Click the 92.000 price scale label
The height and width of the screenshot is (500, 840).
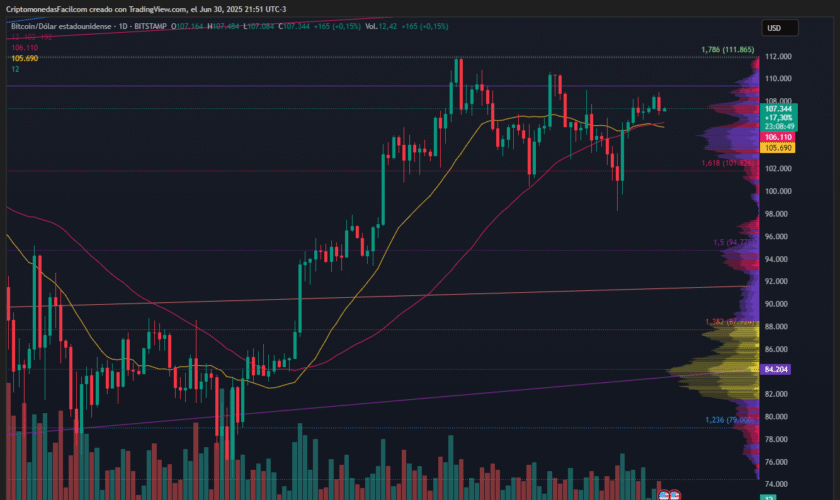(x=778, y=281)
